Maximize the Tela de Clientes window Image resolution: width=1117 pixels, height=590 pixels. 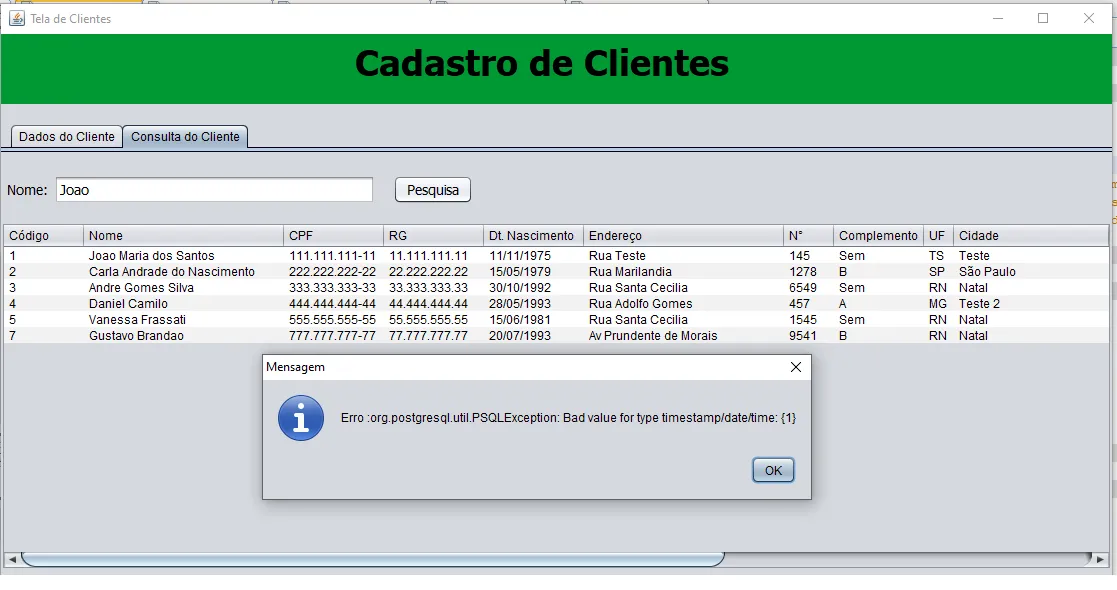tap(1043, 19)
